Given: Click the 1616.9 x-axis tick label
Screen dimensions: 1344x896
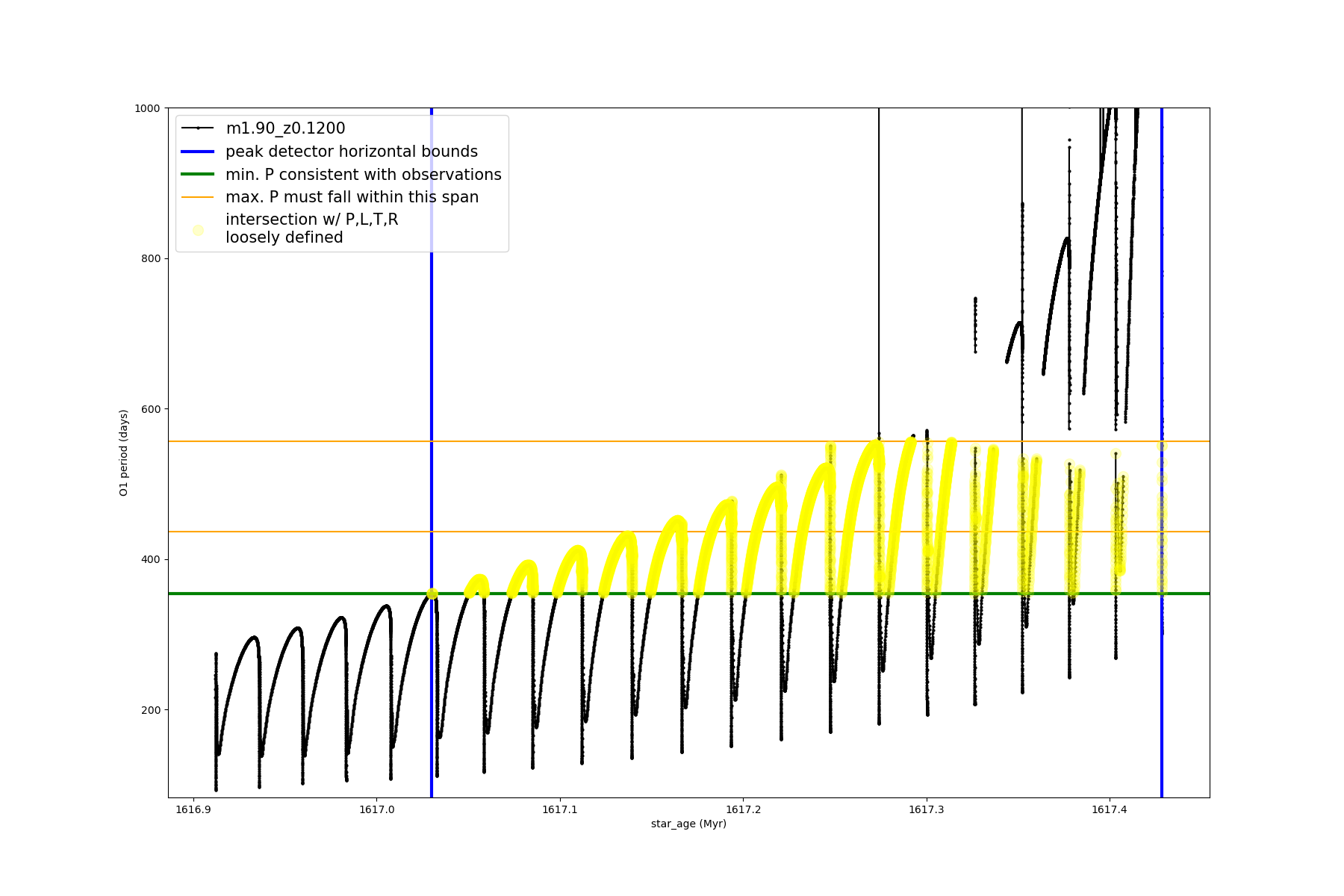Looking at the screenshot, I should 193,809.
